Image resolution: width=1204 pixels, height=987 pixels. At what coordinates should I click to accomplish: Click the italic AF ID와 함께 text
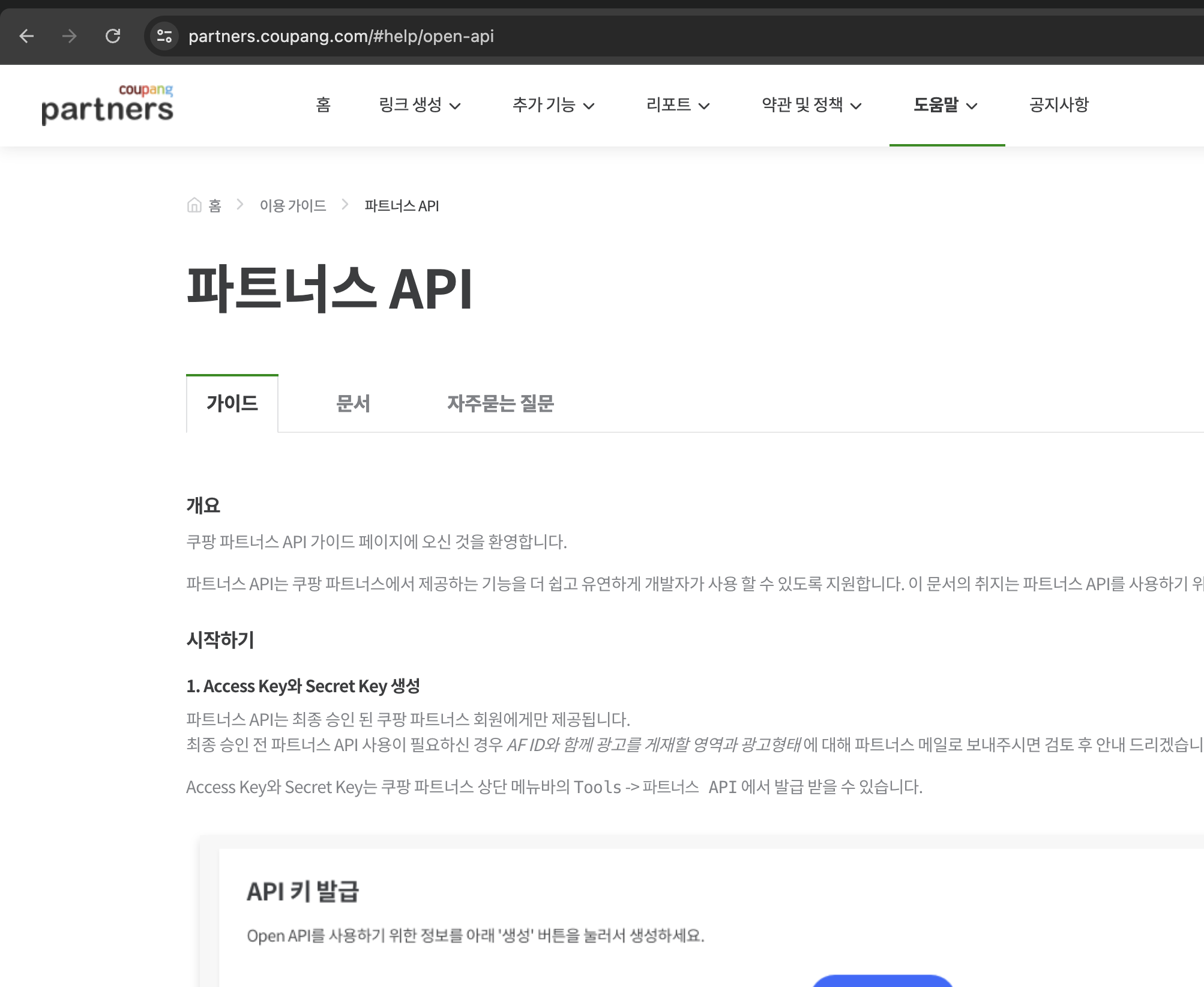pyautogui.click(x=654, y=745)
